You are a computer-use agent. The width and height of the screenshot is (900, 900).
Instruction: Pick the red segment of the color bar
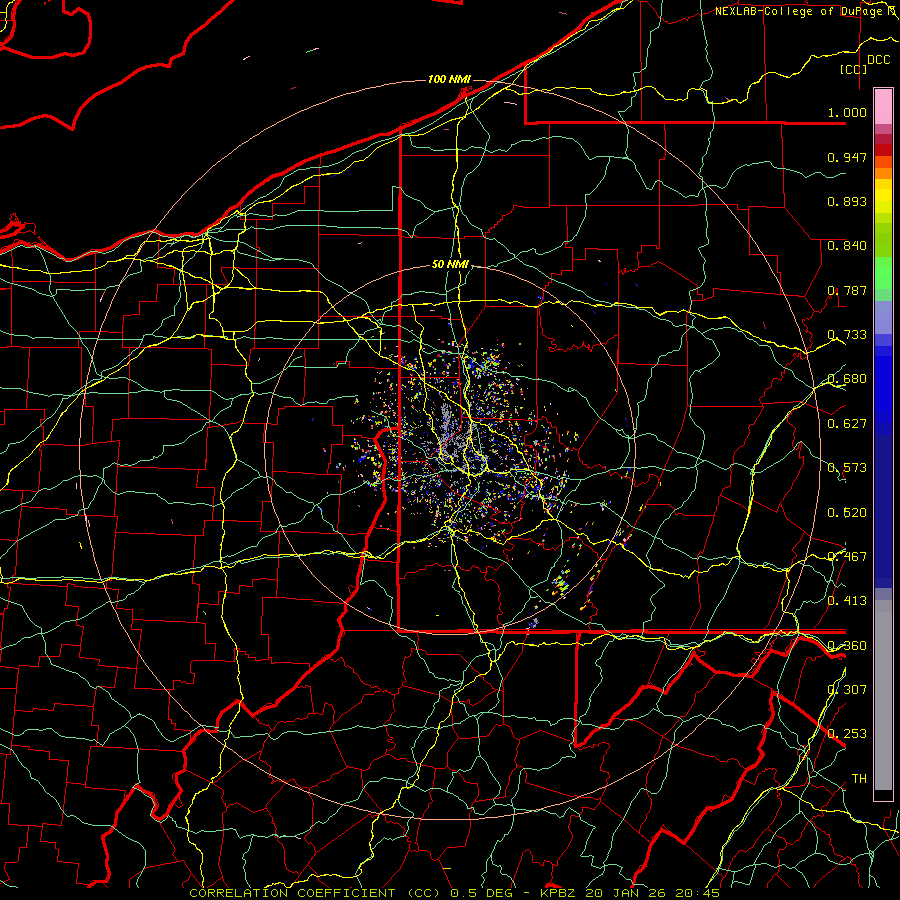coord(883,150)
